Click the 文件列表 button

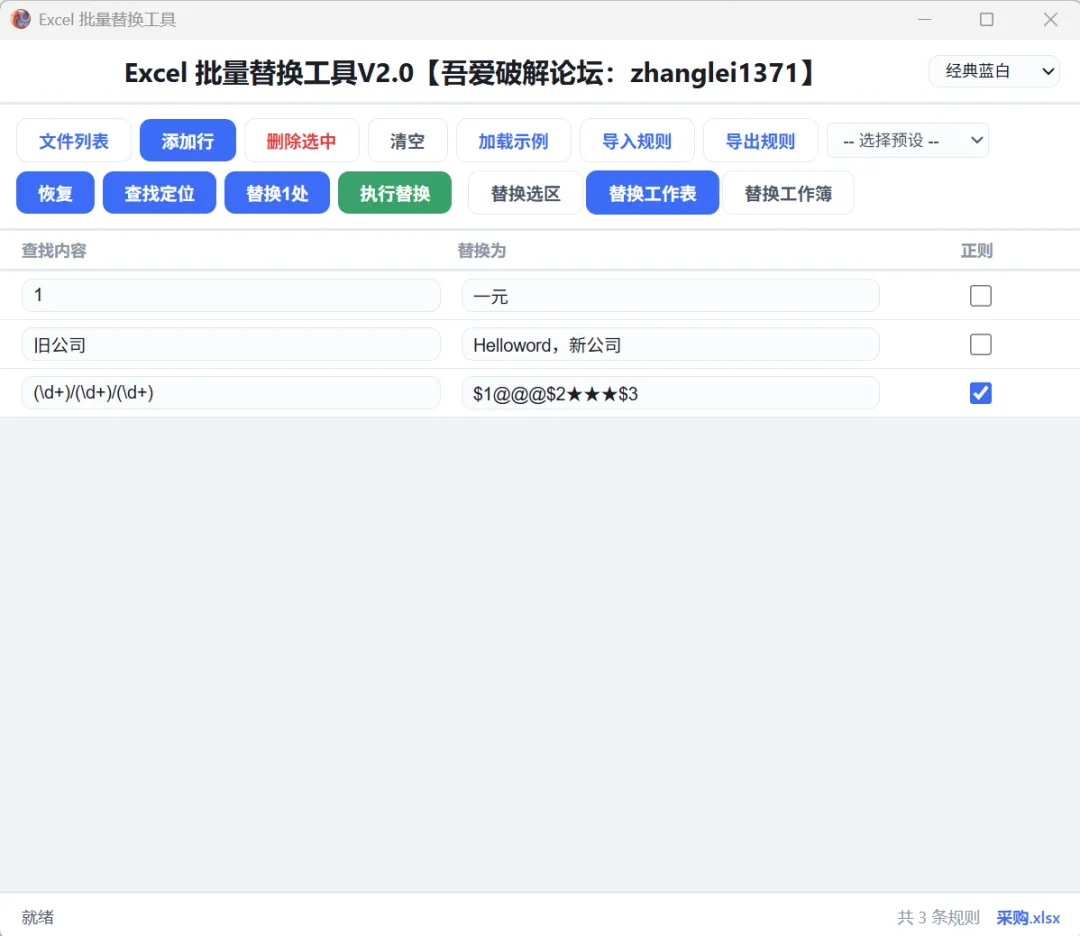click(x=74, y=141)
